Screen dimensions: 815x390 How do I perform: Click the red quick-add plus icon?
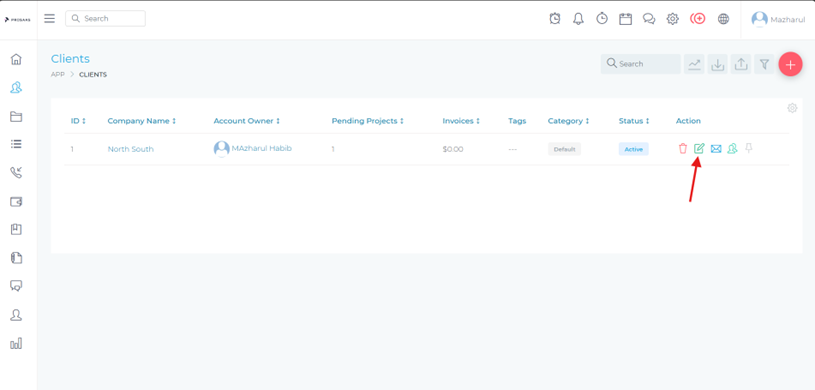click(x=698, y=19)
